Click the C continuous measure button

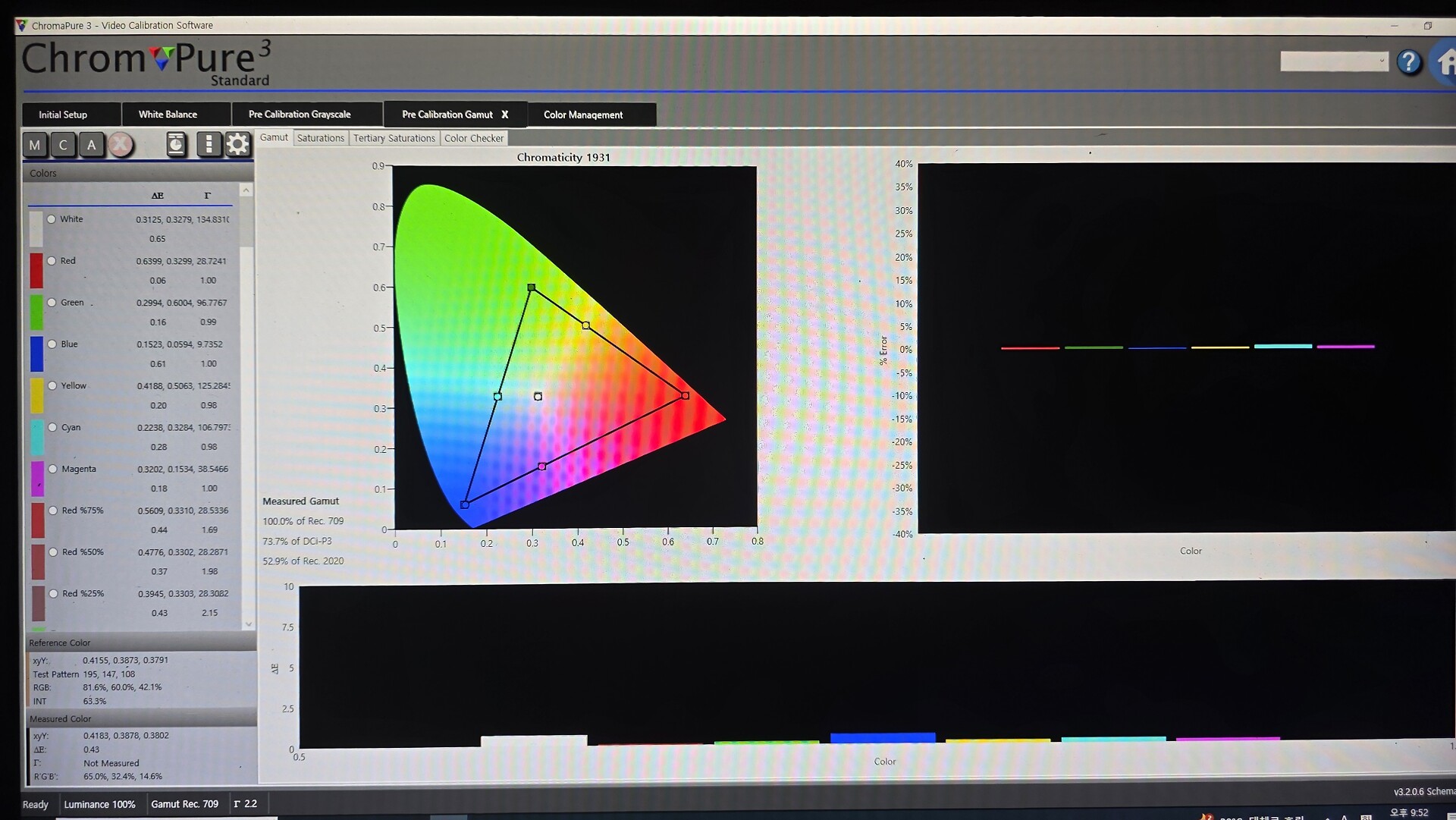pos(63,145)
